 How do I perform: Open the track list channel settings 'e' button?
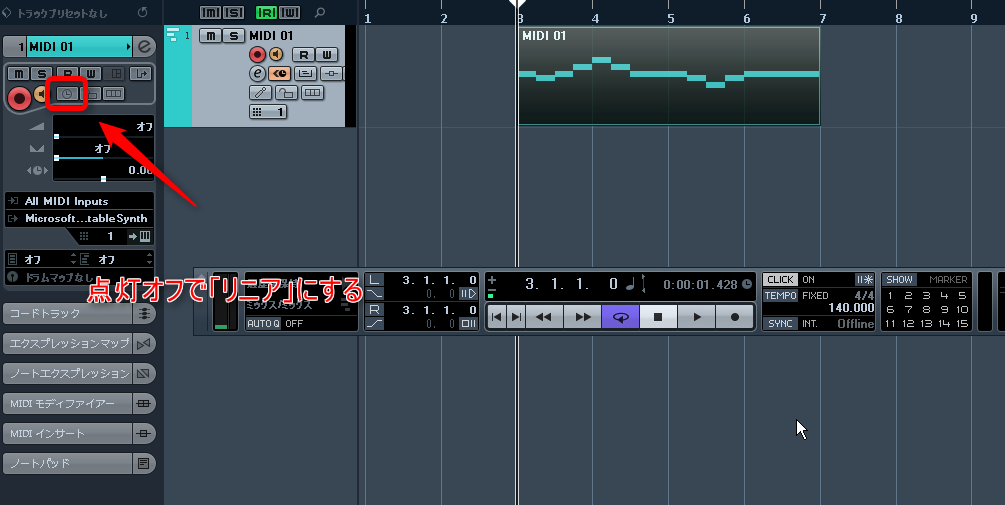point(257,74)
